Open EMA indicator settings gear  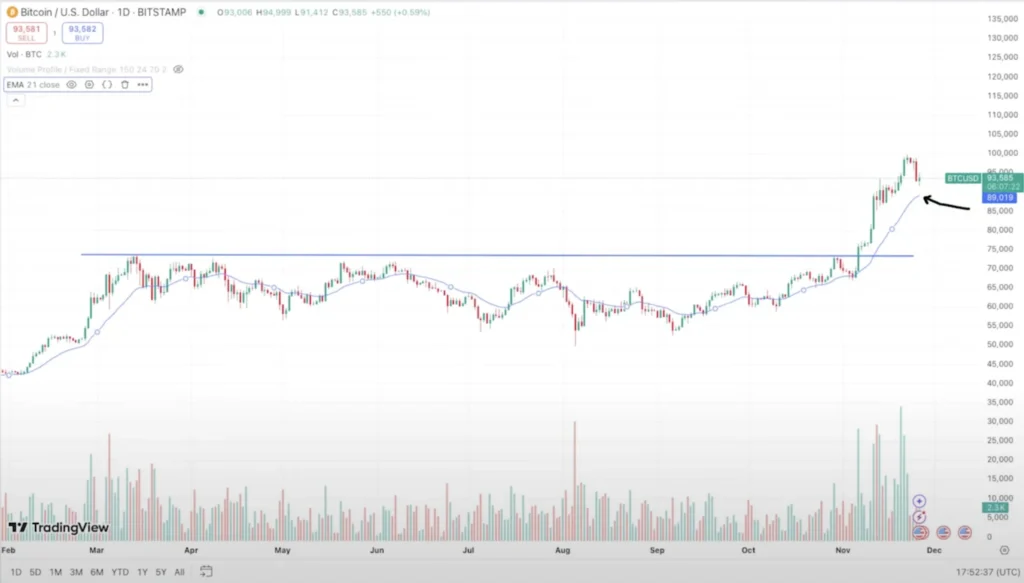point(89,85)
